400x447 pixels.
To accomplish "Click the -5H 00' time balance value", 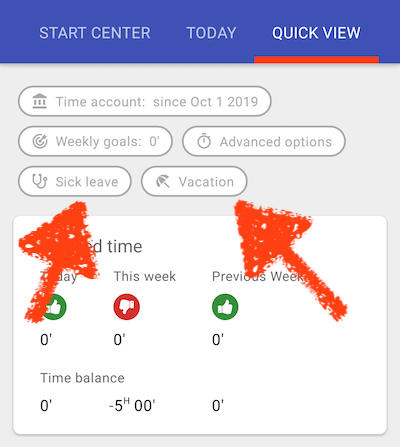I will click(132, 405).
